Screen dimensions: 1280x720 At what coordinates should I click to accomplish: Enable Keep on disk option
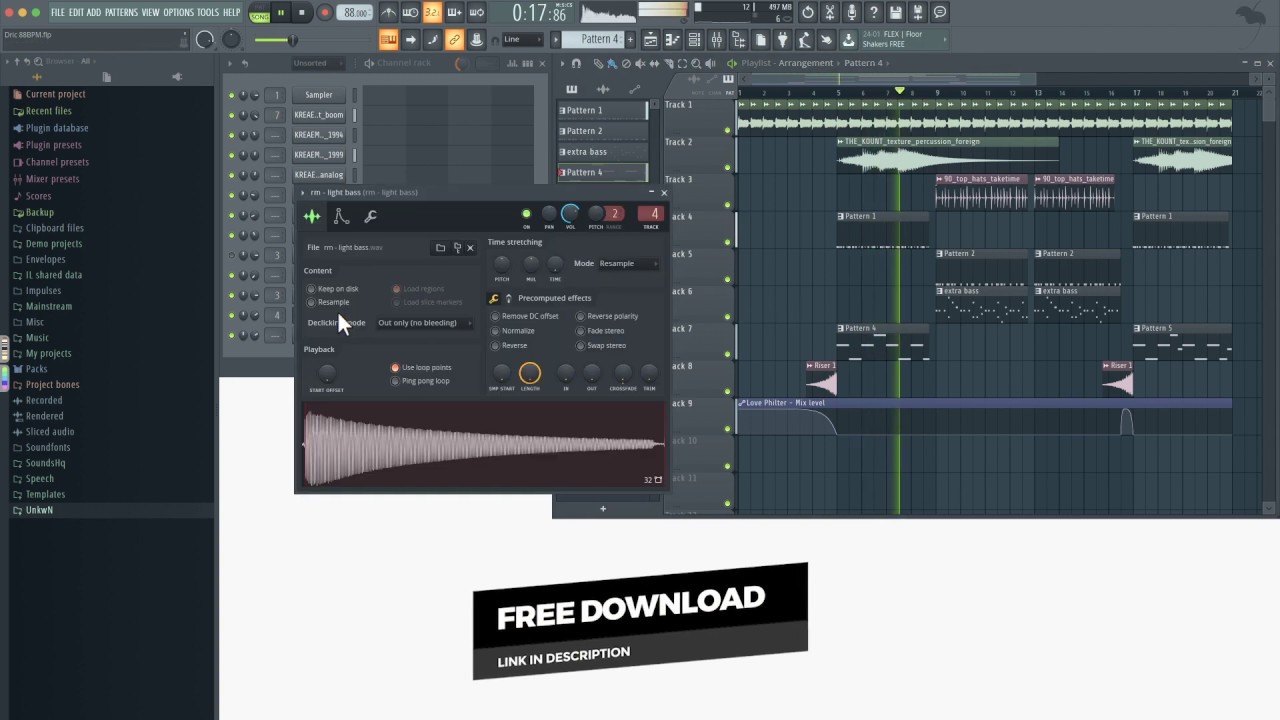(334, 289)
